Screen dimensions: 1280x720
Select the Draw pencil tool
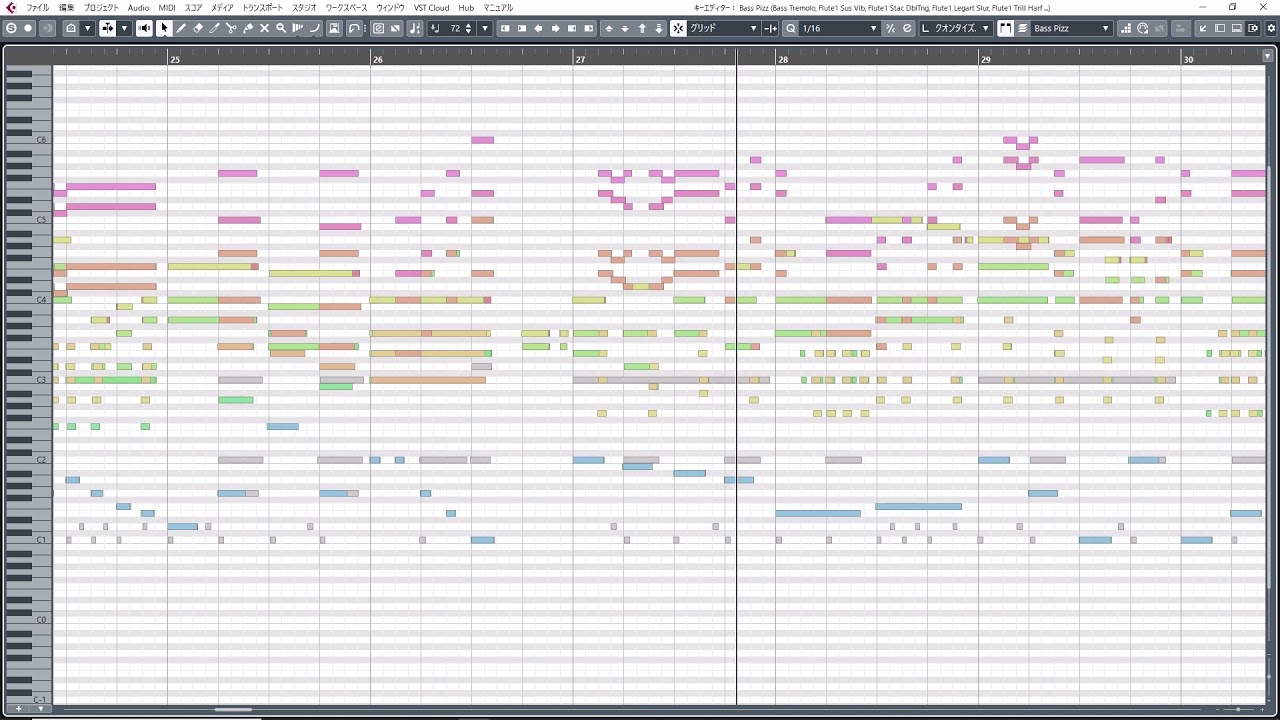(181, 28)
